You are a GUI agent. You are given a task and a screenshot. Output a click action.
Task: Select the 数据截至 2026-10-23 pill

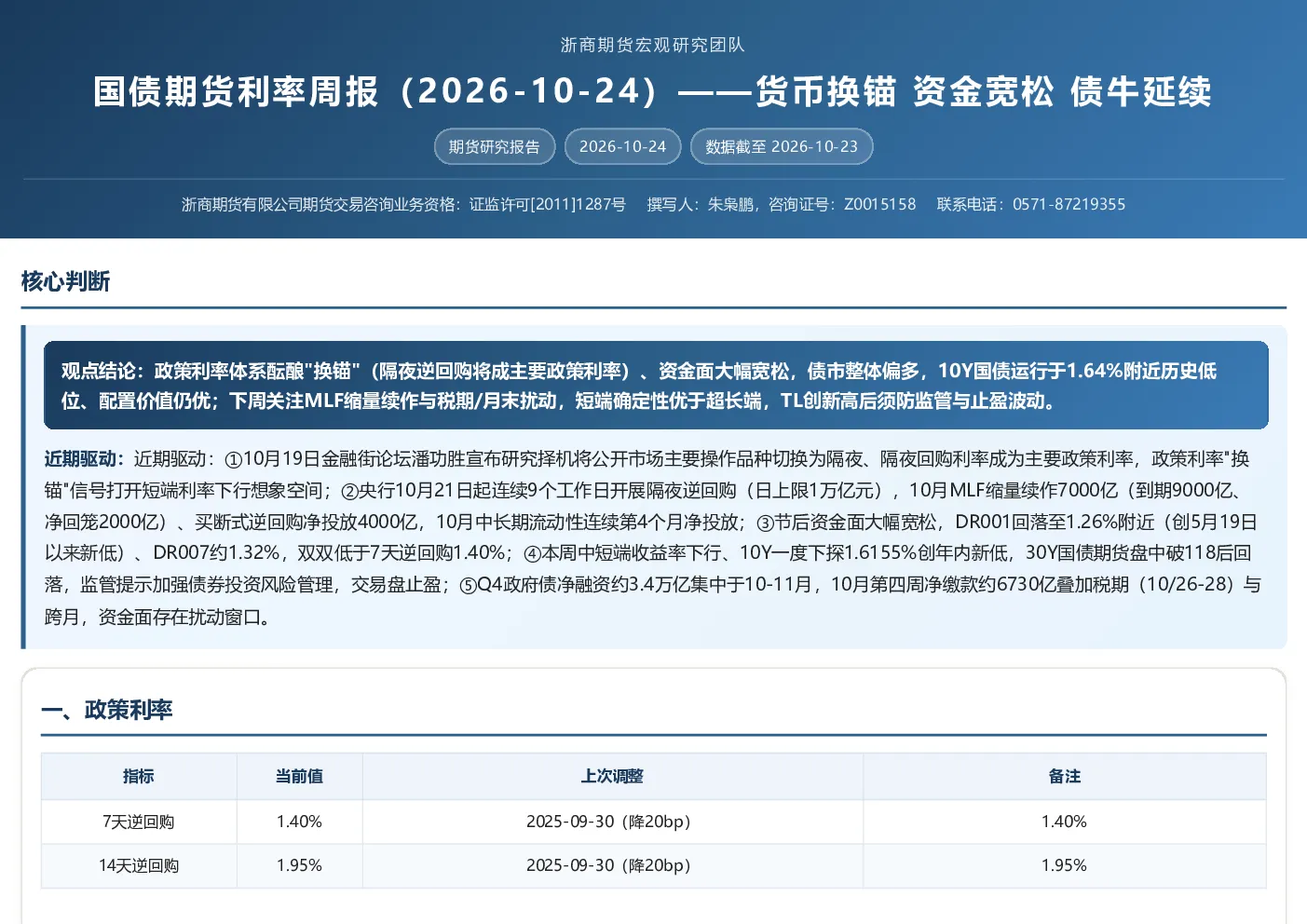pos(782,146)
